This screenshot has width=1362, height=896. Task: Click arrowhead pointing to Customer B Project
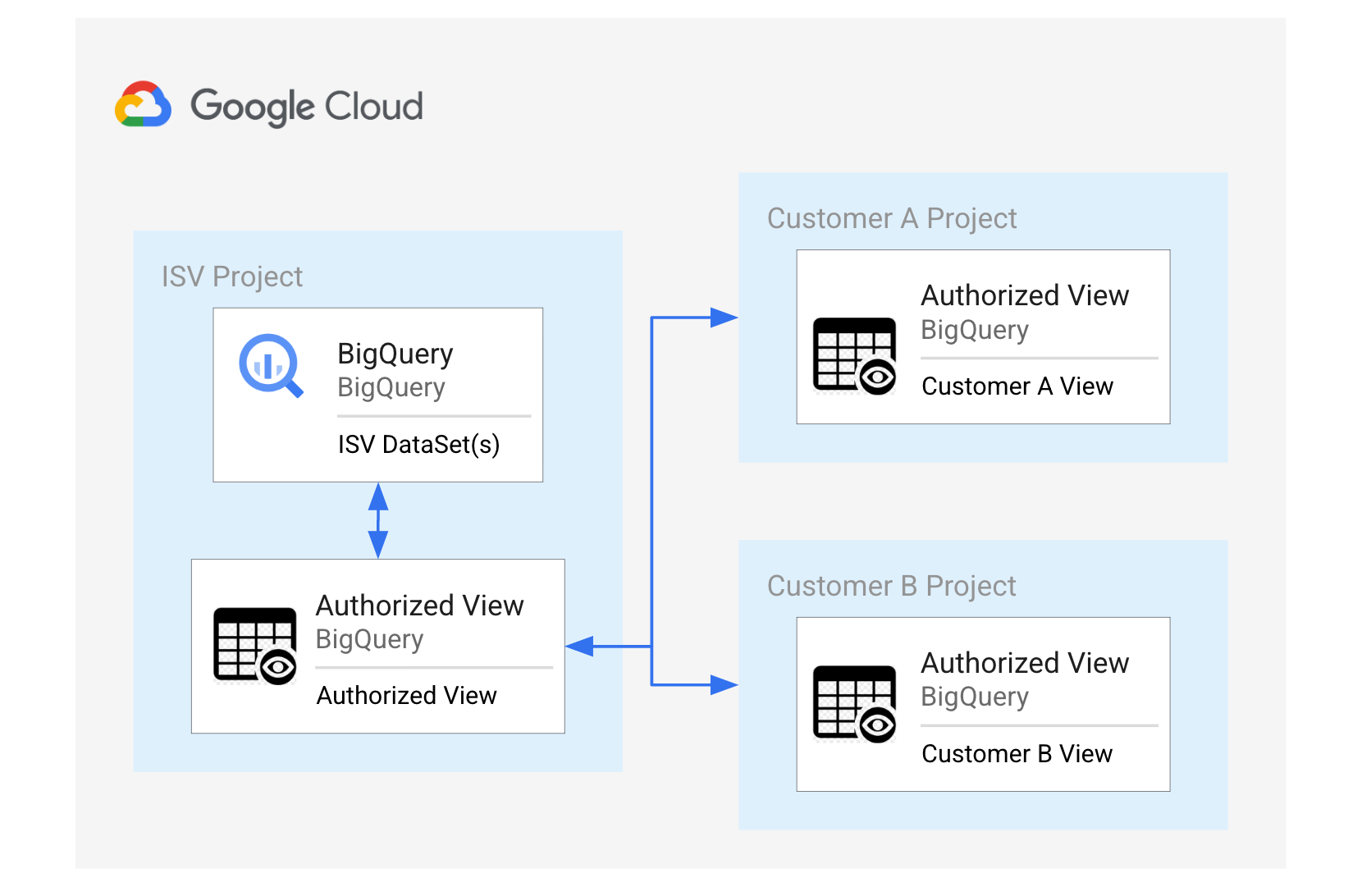point(724,684)
